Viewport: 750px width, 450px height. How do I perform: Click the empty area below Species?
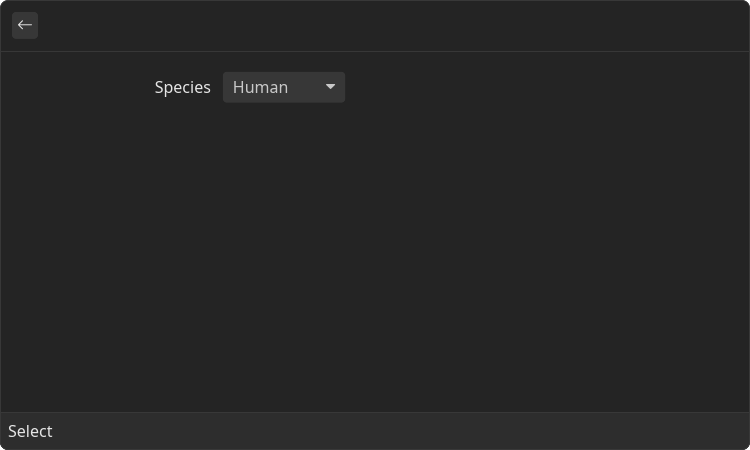(375, 258)
